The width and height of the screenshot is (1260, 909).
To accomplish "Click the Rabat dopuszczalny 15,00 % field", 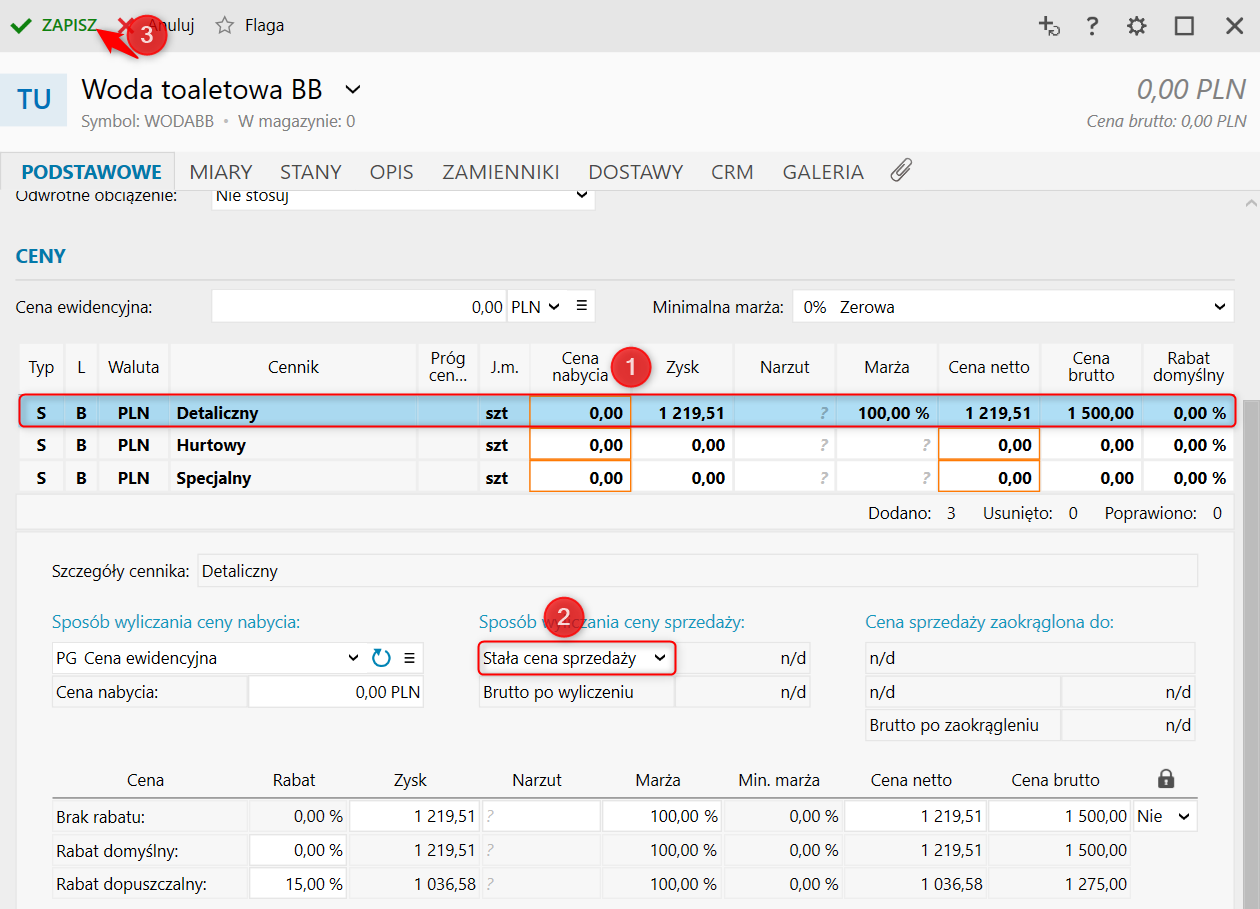I will 297,884.
